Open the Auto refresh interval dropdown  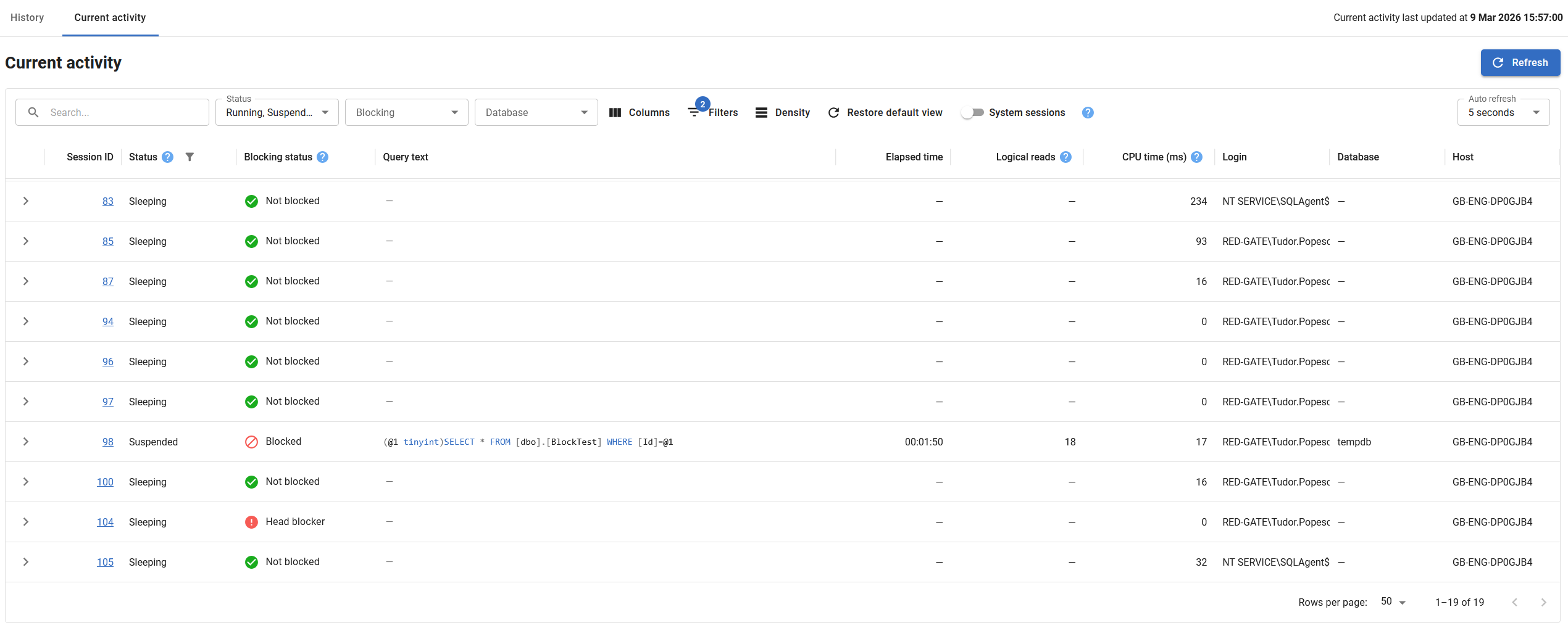pyautogui.click(x=1503, y=112)
